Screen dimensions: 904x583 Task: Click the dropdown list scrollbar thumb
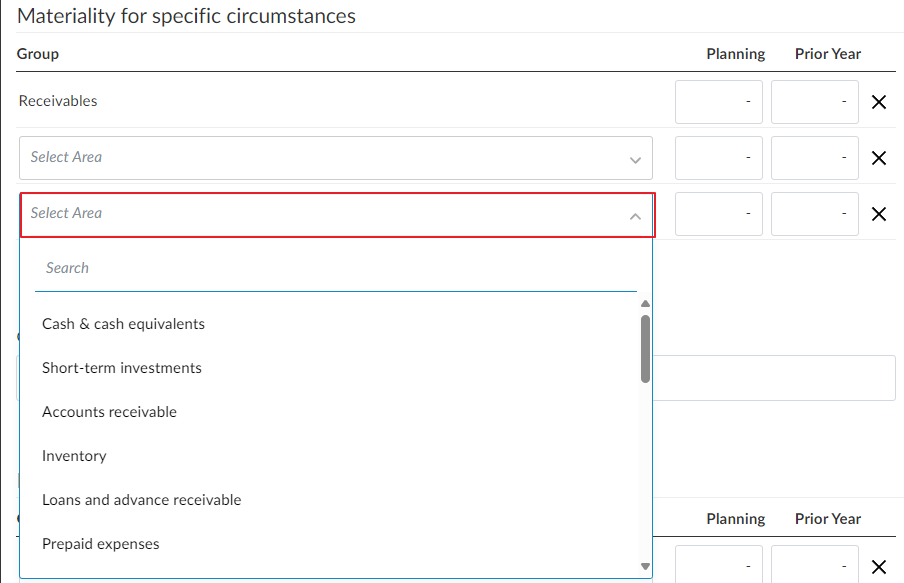(x=645, y=348)
